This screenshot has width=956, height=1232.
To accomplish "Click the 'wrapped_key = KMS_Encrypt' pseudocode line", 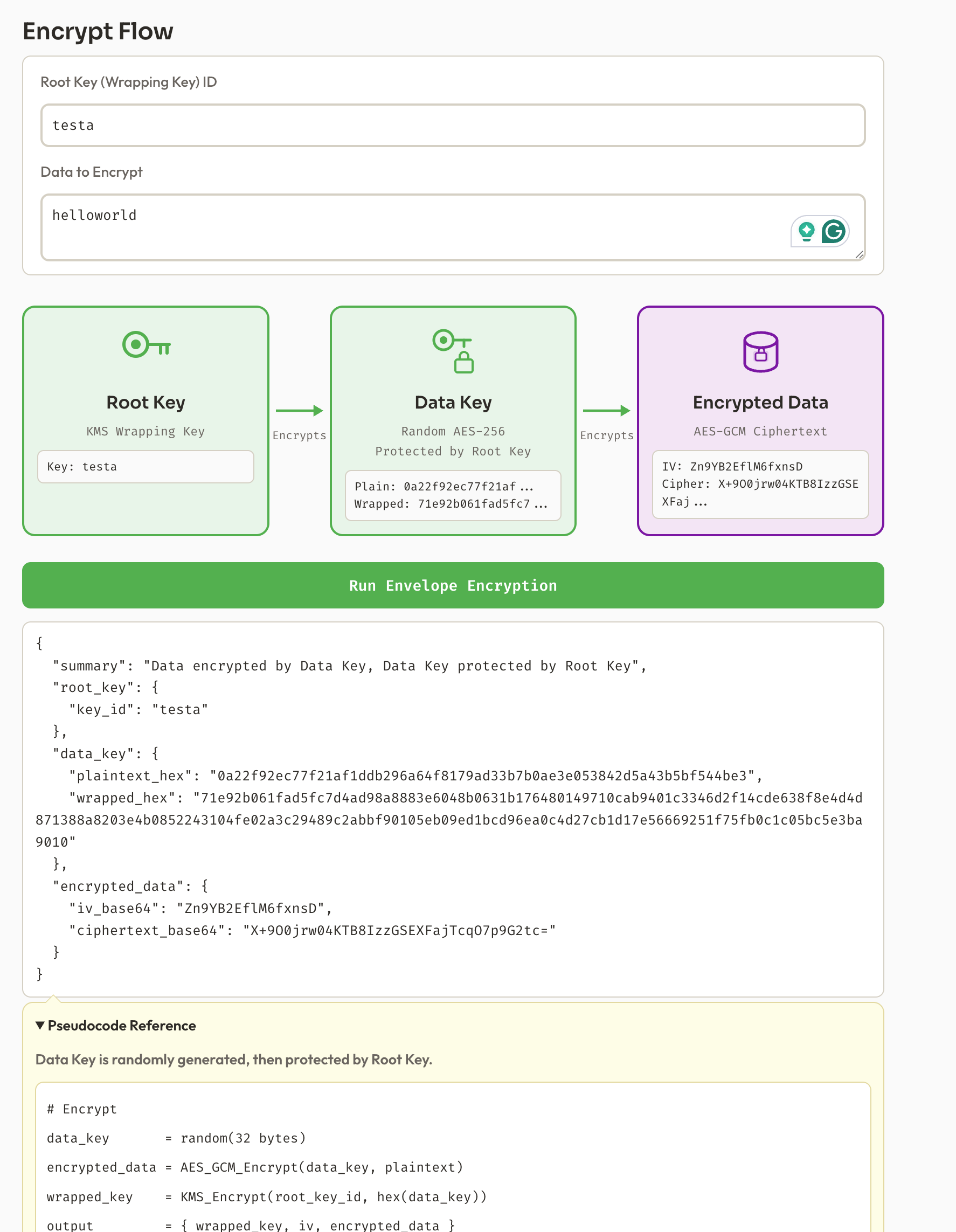I will (267, 1197).
